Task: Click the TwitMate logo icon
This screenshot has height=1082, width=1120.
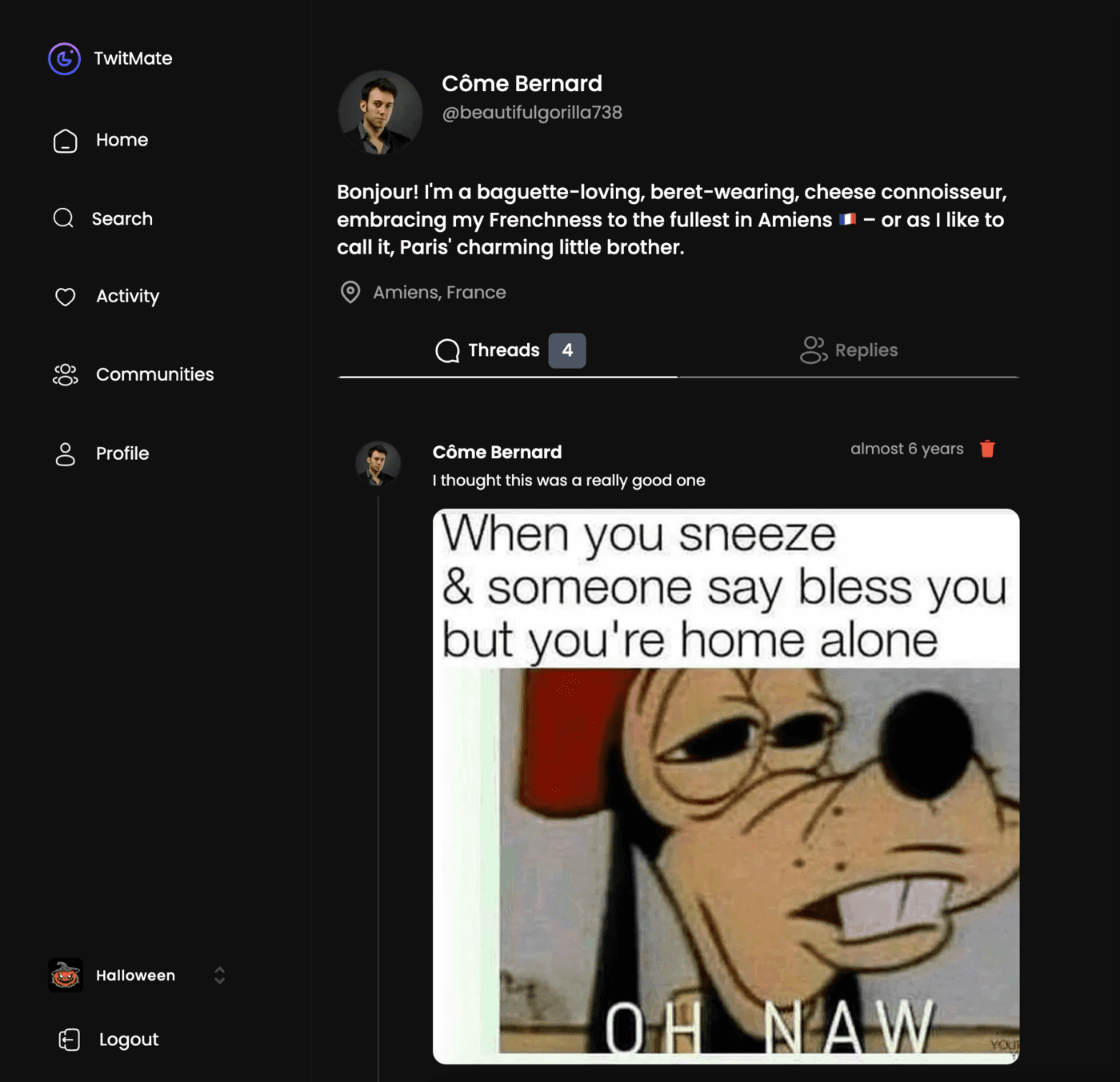Action: [64, 58]
